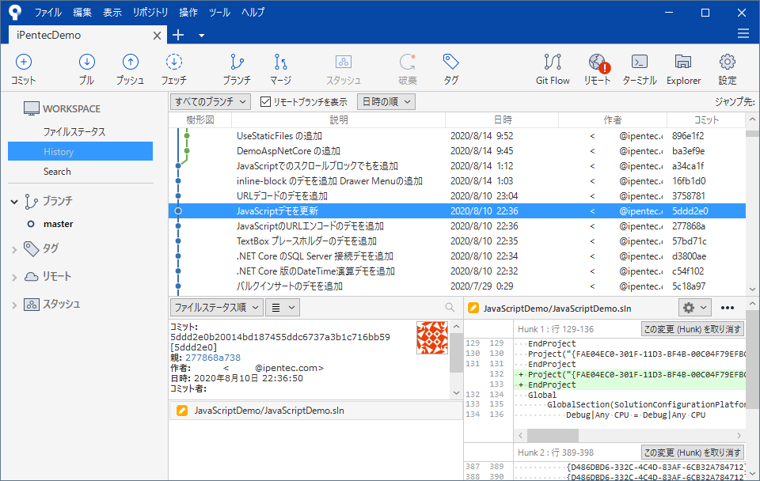The width and height of the screenshot is (760, 481).
Task: Open the hamburger menu at tab bar right
Action: pyautogui.click(x=743, y=33)
